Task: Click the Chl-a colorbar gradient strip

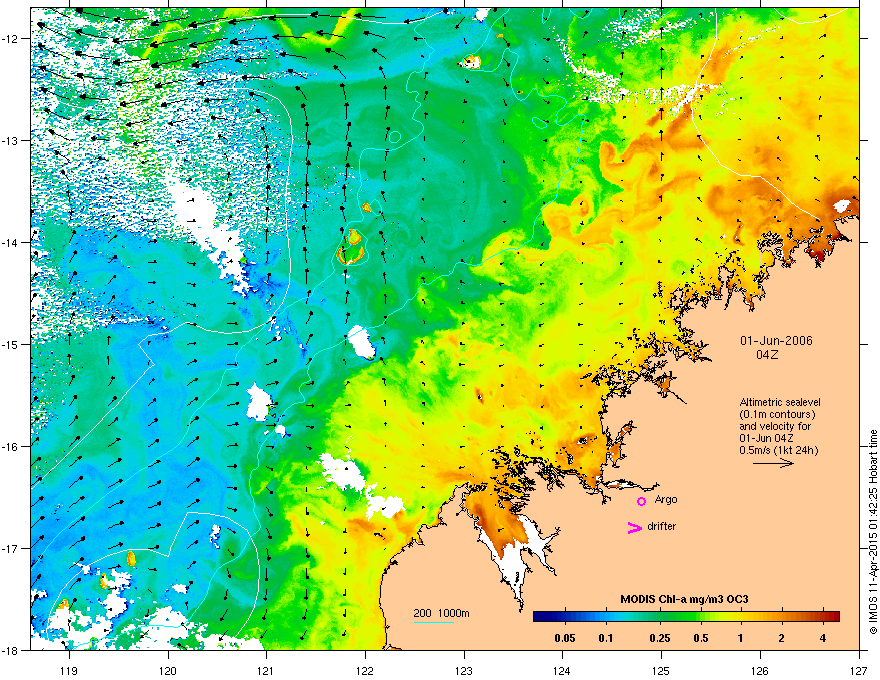Action: pyautogui.click(x=686, y=617)
